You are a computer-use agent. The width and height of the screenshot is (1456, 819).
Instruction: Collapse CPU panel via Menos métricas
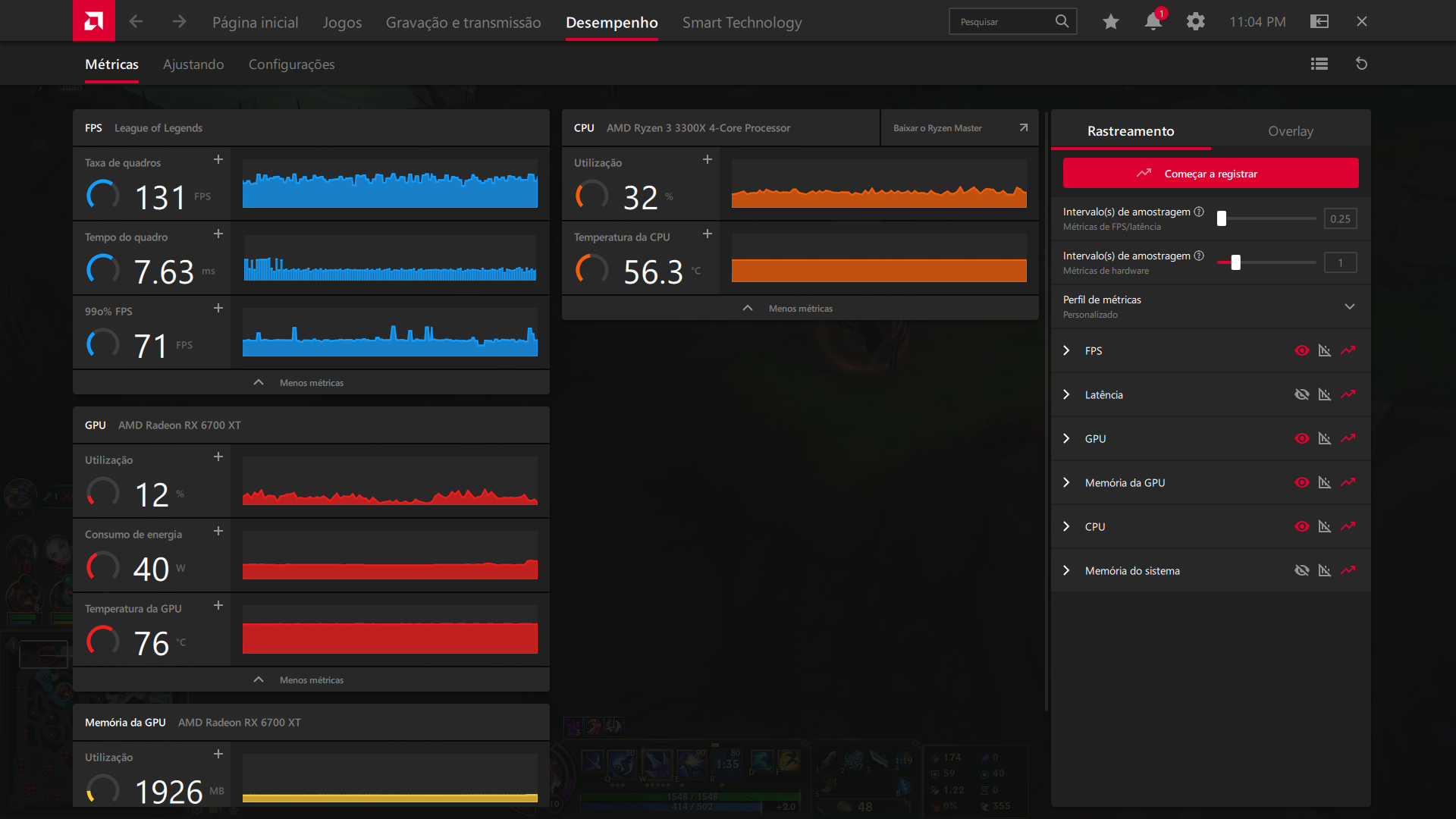(x=800, y=308)
